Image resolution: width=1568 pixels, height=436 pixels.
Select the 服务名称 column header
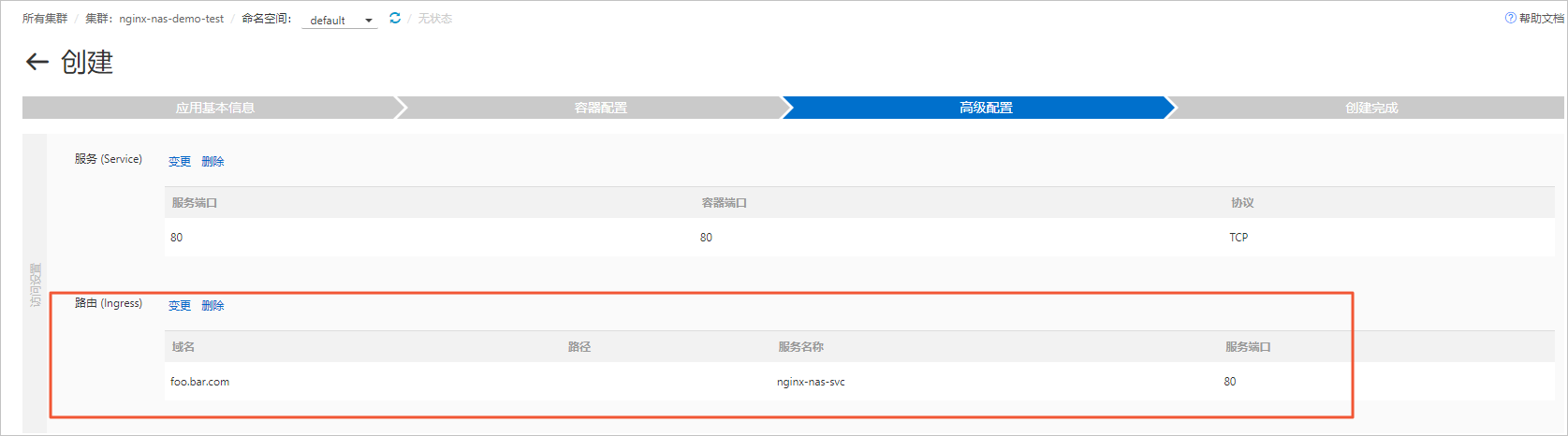point(800,347)
